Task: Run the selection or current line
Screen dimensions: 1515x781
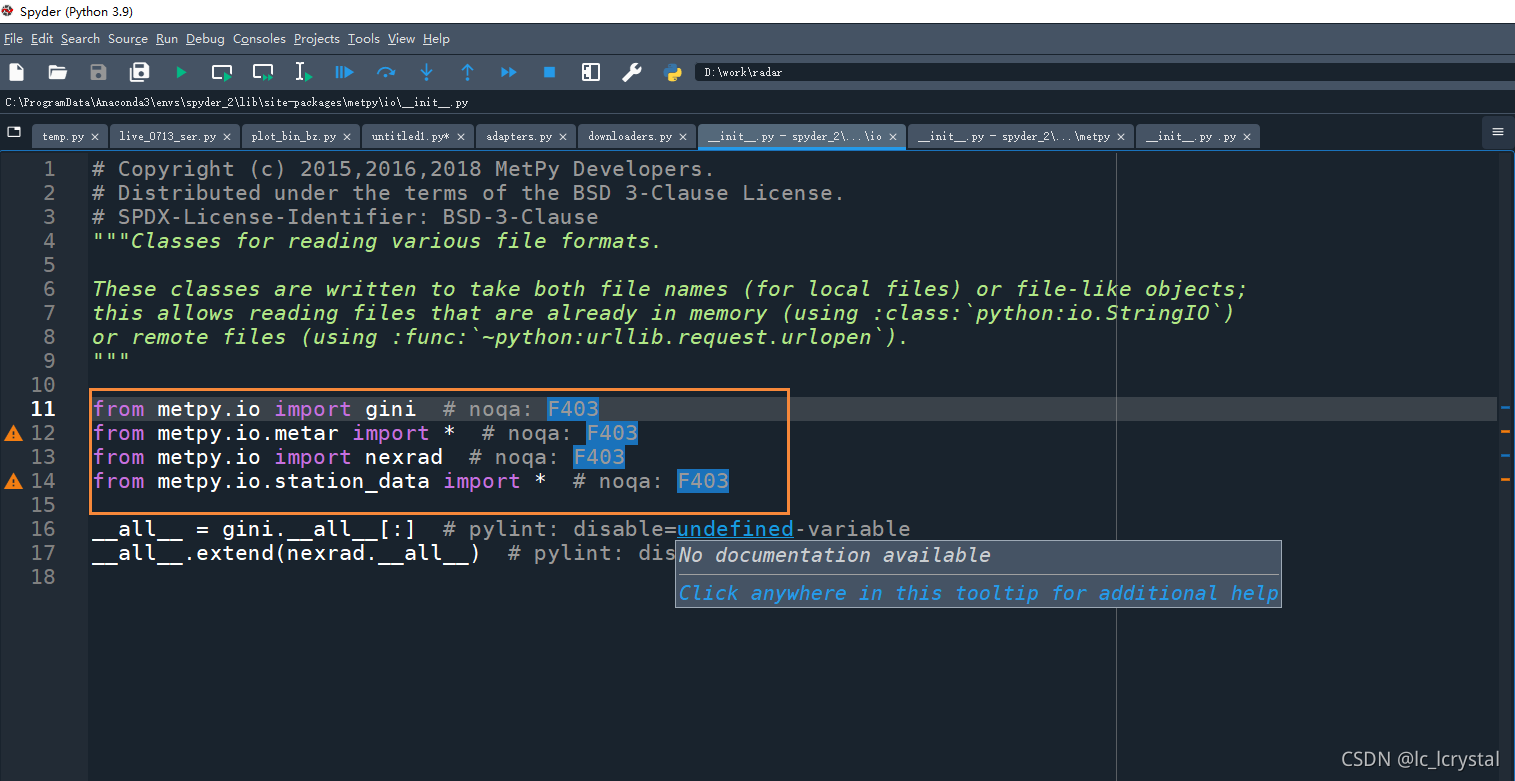Action: pos(303,72)
